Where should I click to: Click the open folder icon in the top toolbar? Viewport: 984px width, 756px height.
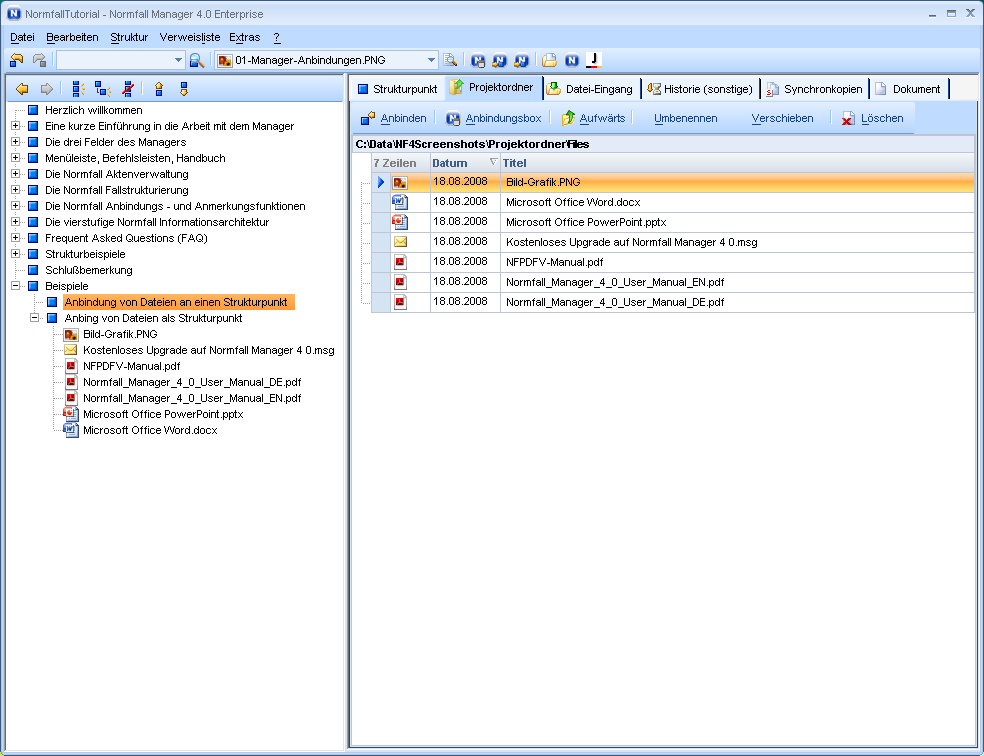point(549,60)
